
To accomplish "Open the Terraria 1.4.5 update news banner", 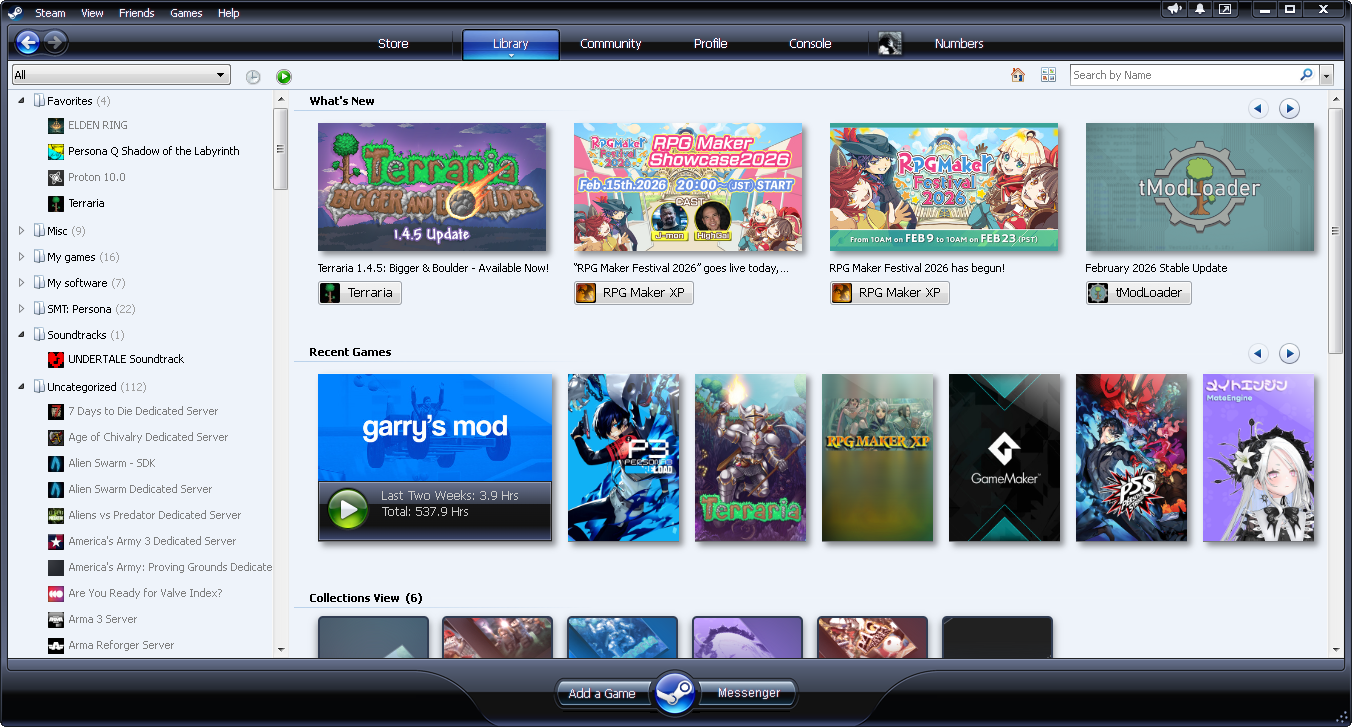I will pyautogui.click(x=432, y=187).
